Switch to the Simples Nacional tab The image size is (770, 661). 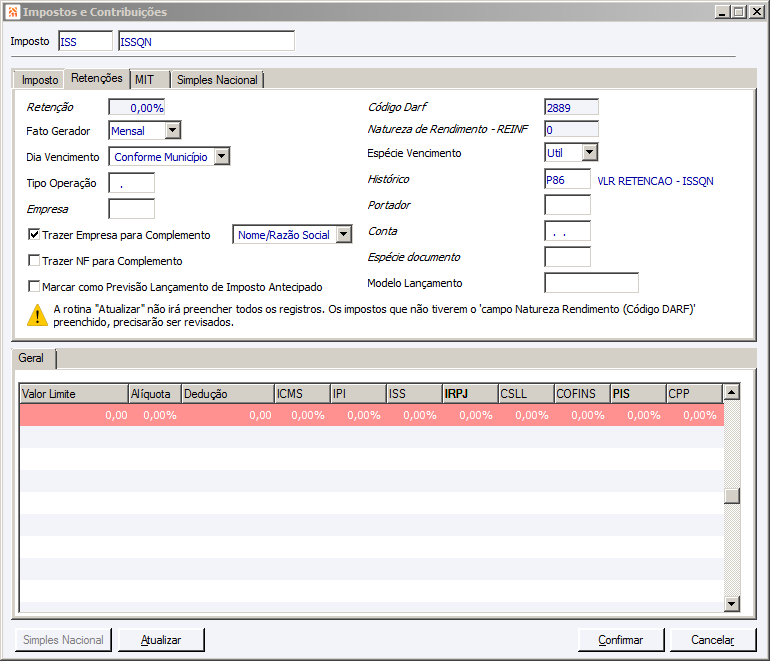217,80
